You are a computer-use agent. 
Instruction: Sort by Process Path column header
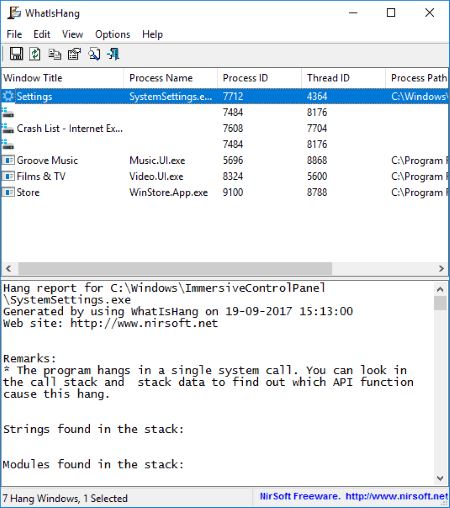[x=417, y=78]
